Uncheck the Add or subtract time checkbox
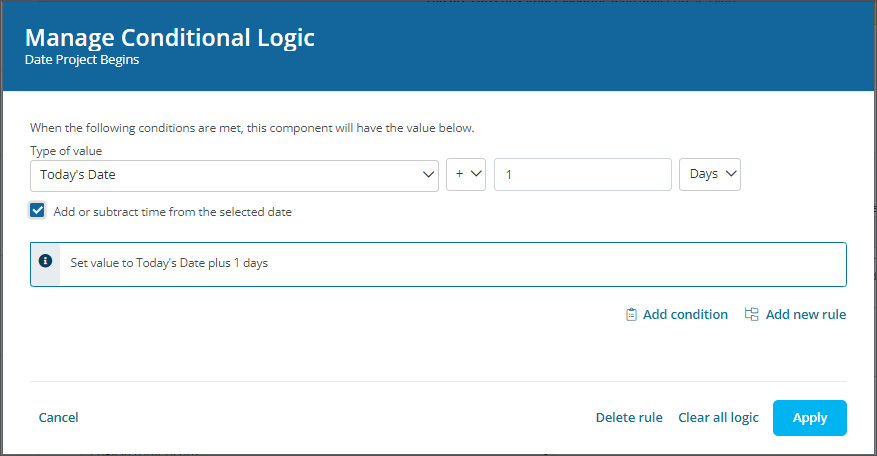The height and width of the screenshot is (456, 877). click(x=37, y=210)
